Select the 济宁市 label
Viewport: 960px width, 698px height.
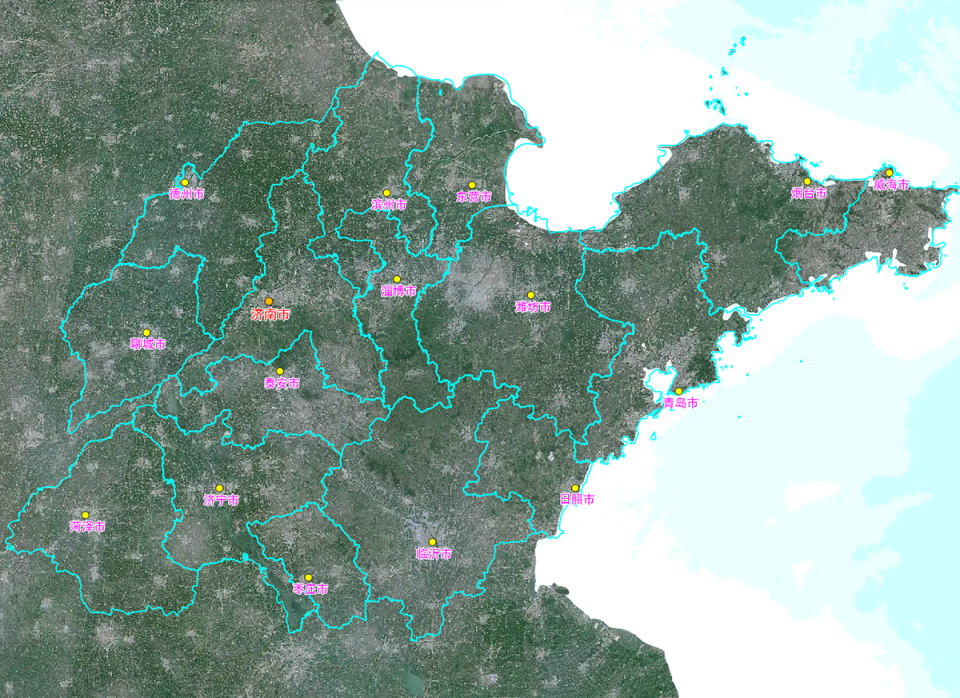click(x=221, y=500)
